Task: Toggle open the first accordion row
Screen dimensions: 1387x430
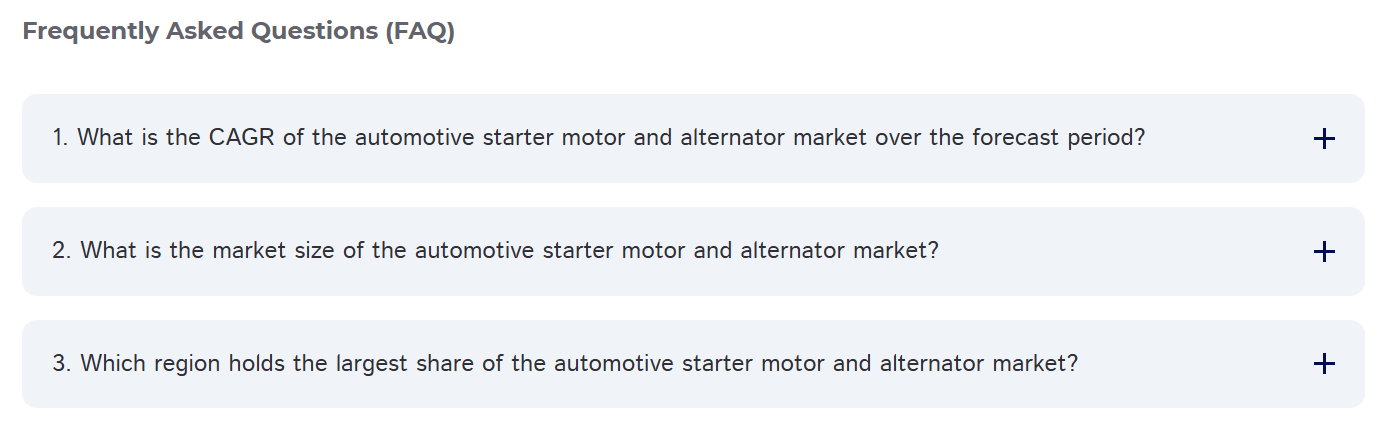Action: (692, 139)
